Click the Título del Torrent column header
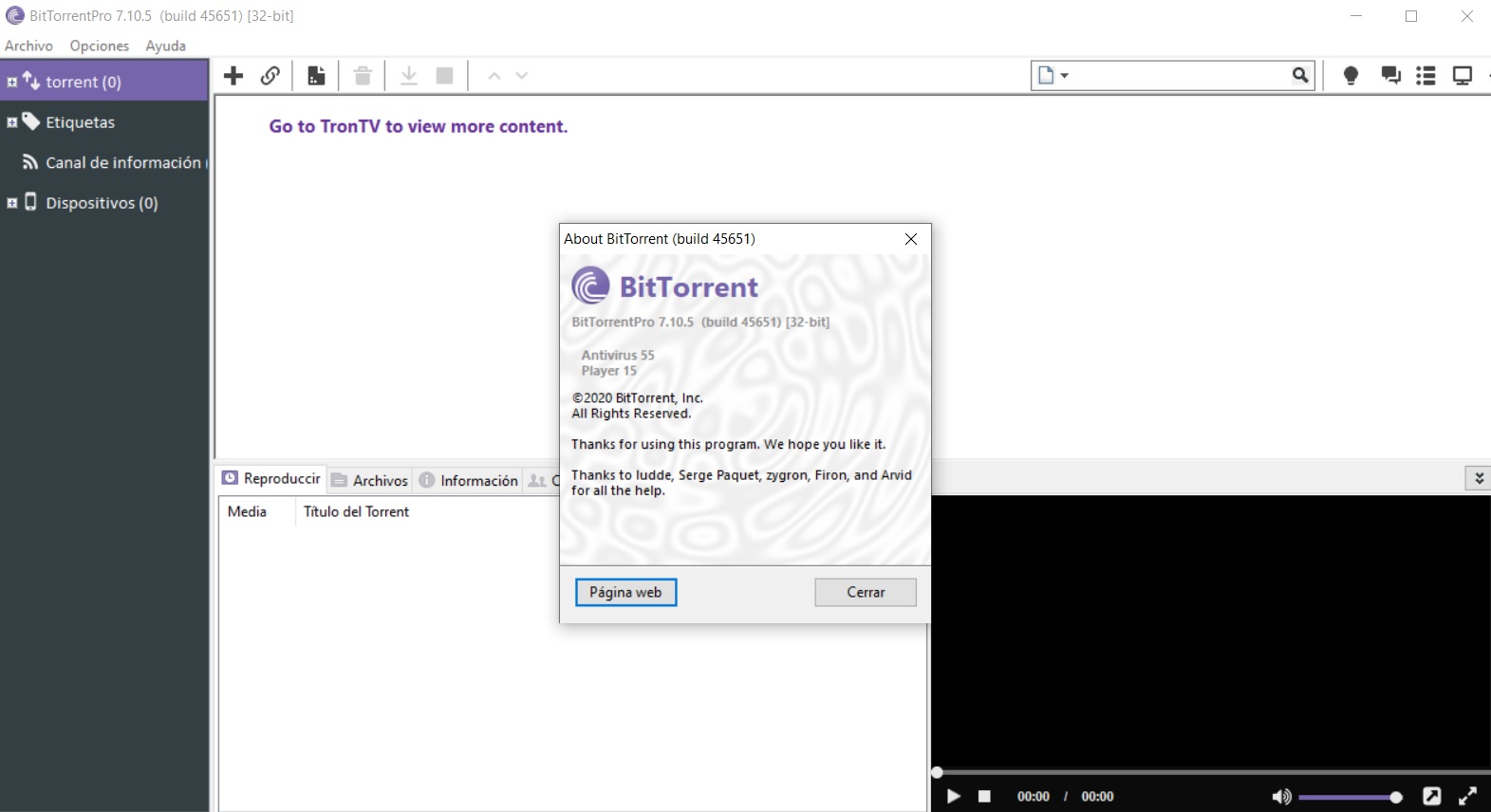Screen dimensions: 1491x812 pos(356,511)
